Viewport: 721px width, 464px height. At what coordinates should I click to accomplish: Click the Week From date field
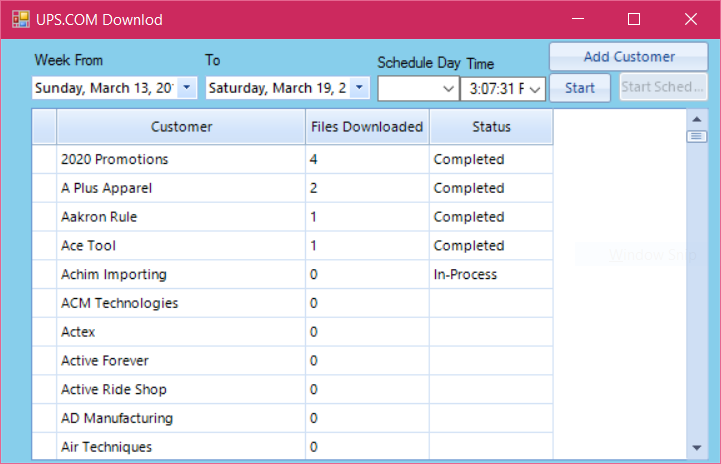[104, 88]
